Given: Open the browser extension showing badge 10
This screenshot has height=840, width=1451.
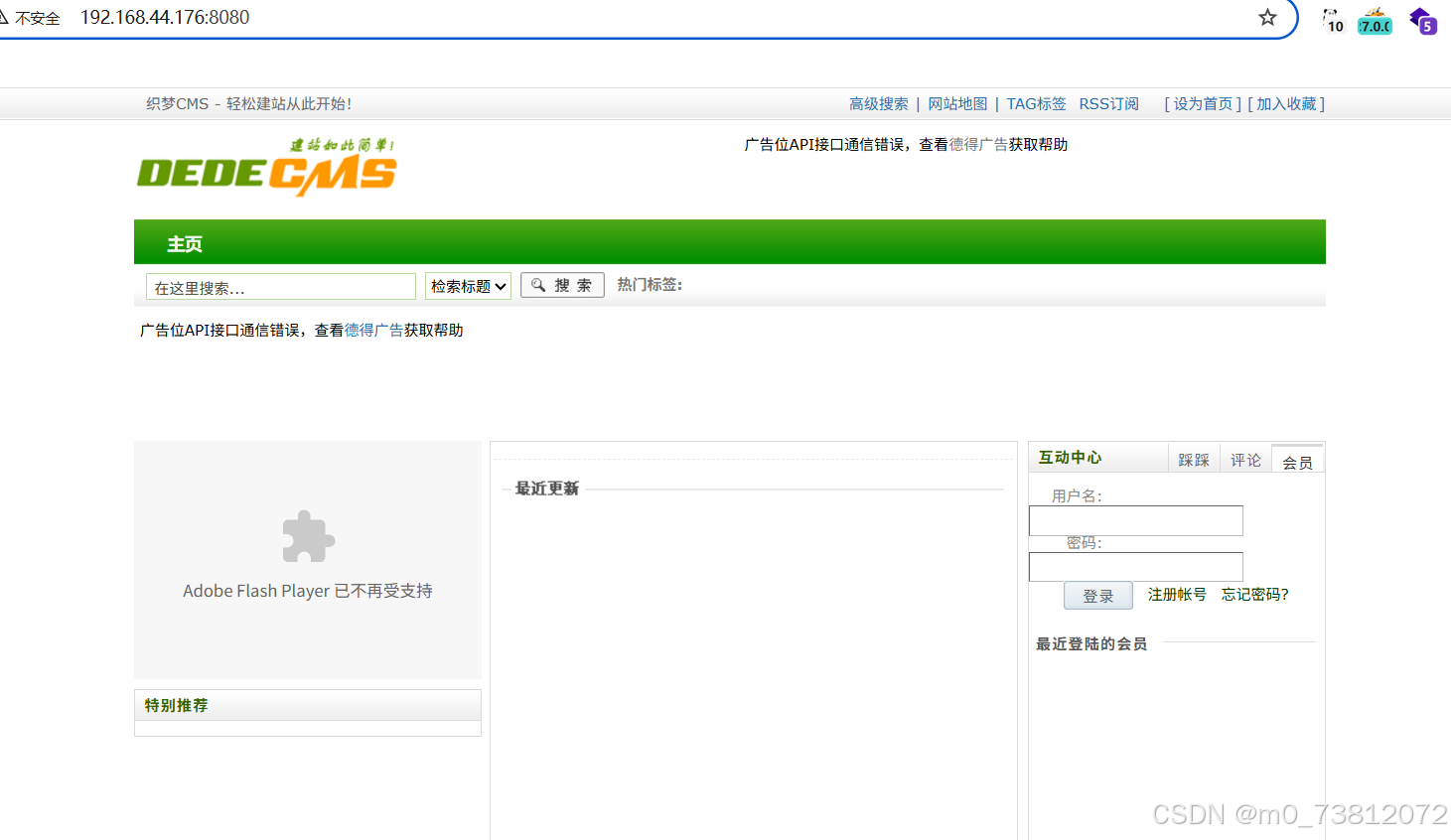Looking at the screenshot, I should point(1333,20).
